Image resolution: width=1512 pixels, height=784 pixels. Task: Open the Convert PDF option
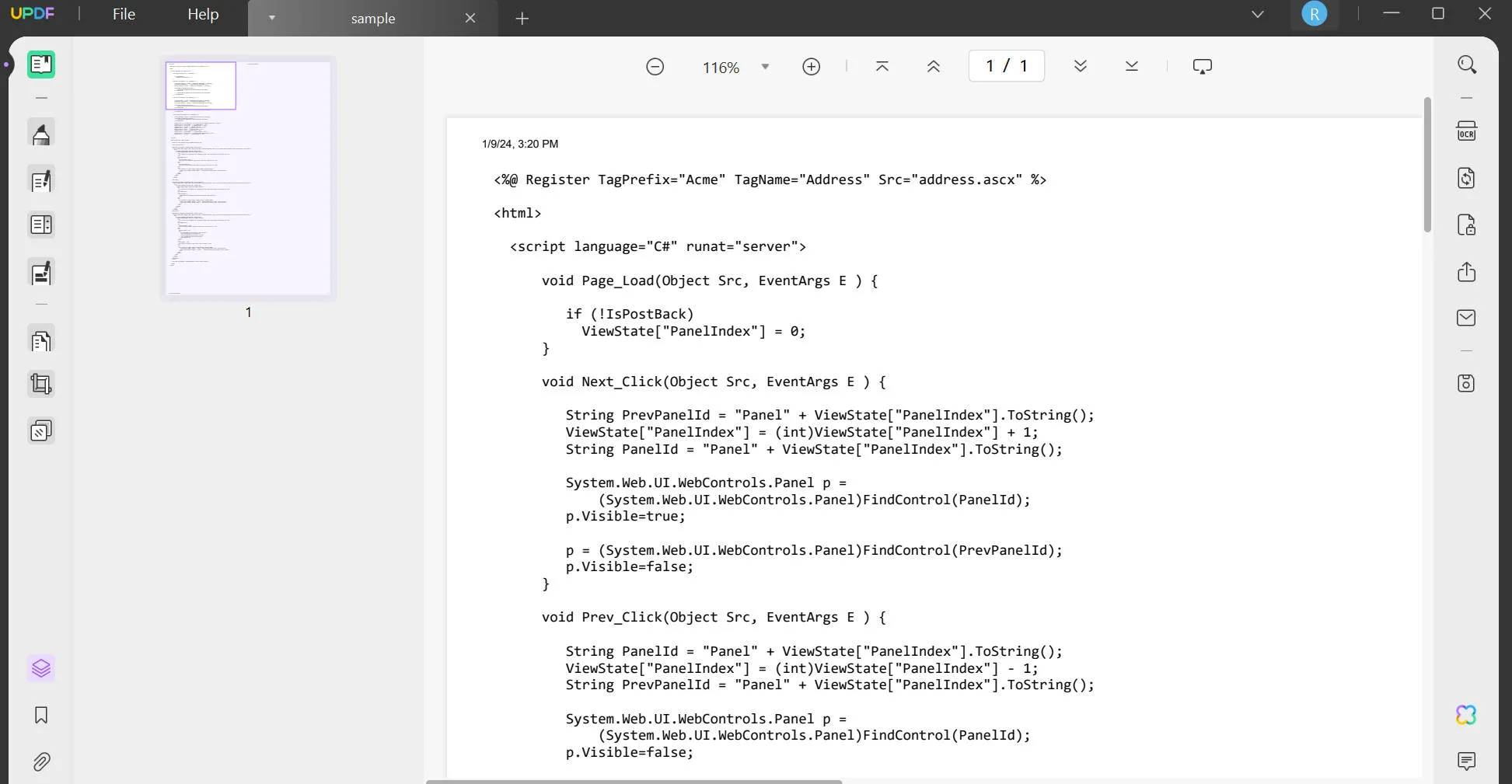1466,178
